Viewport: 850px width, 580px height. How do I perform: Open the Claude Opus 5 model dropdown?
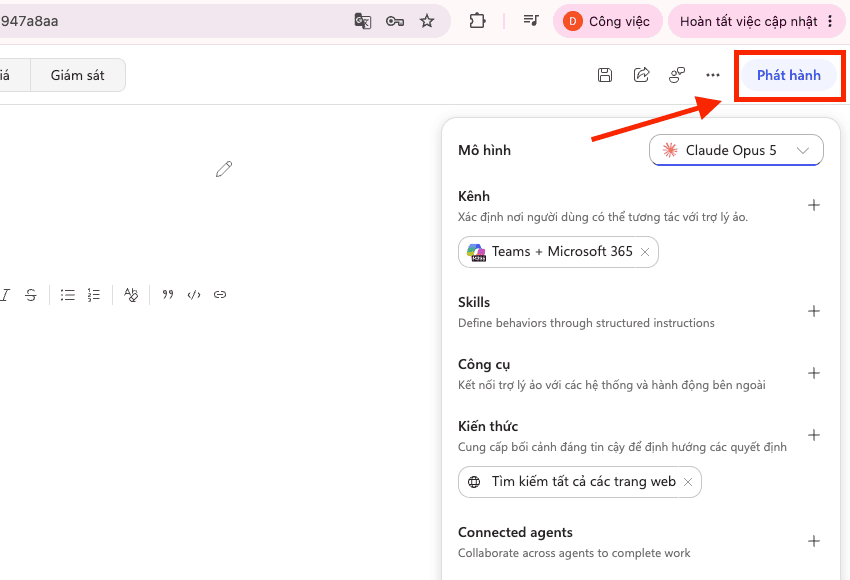pos(736,150)
